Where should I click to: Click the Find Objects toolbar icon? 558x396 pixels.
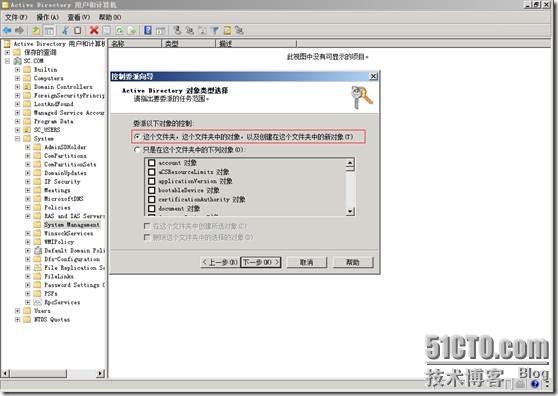coord(227,31)
